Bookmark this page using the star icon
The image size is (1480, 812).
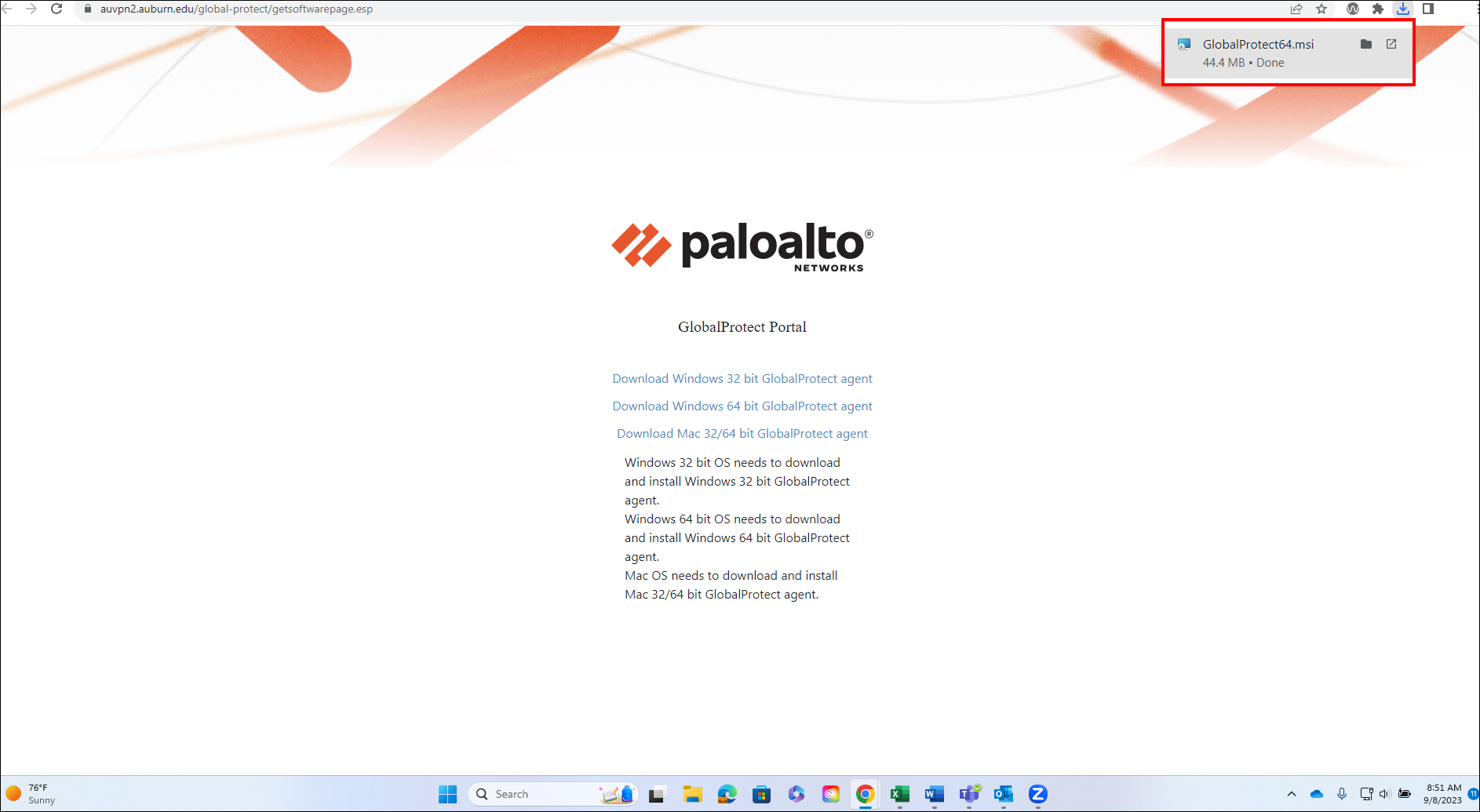point(1322,9)
